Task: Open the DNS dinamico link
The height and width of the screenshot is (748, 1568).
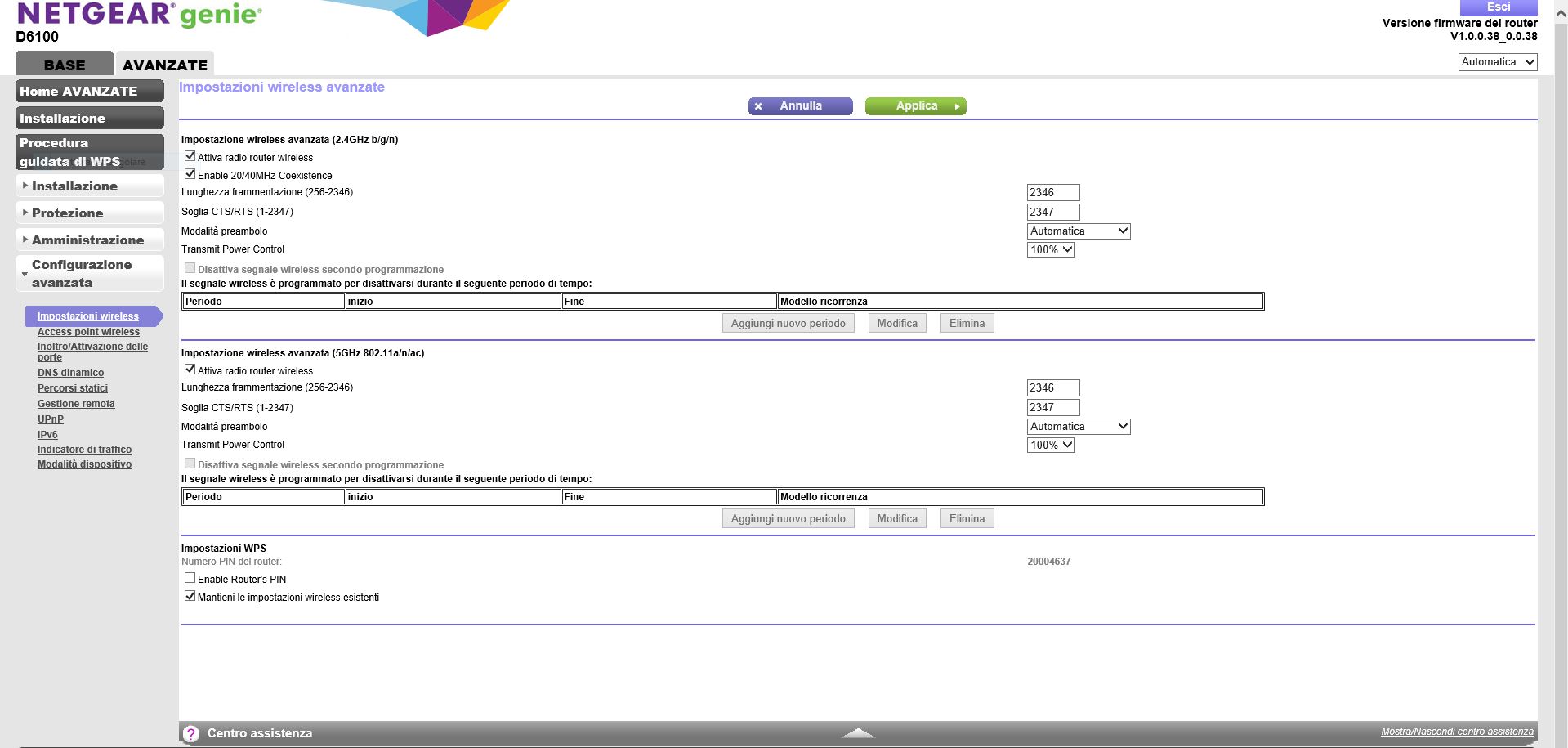Action: 70,373
